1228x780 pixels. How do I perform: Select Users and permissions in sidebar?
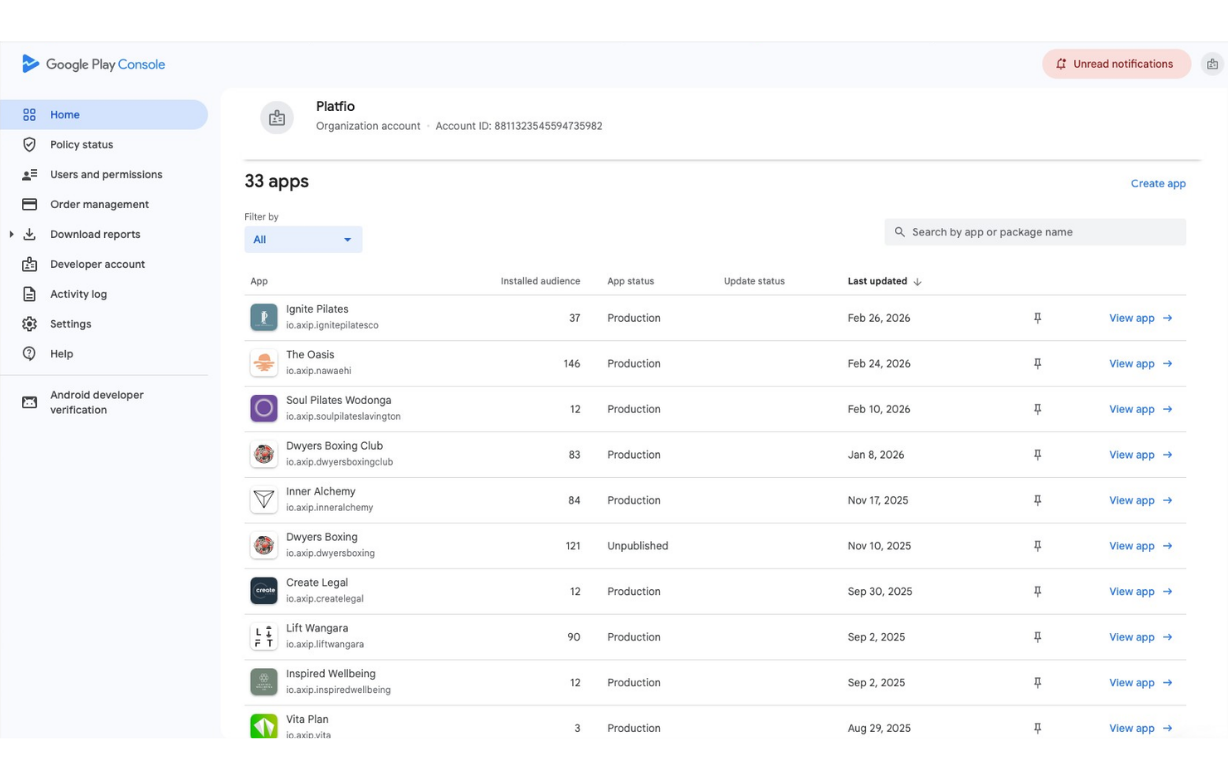(x=106, y=174)
